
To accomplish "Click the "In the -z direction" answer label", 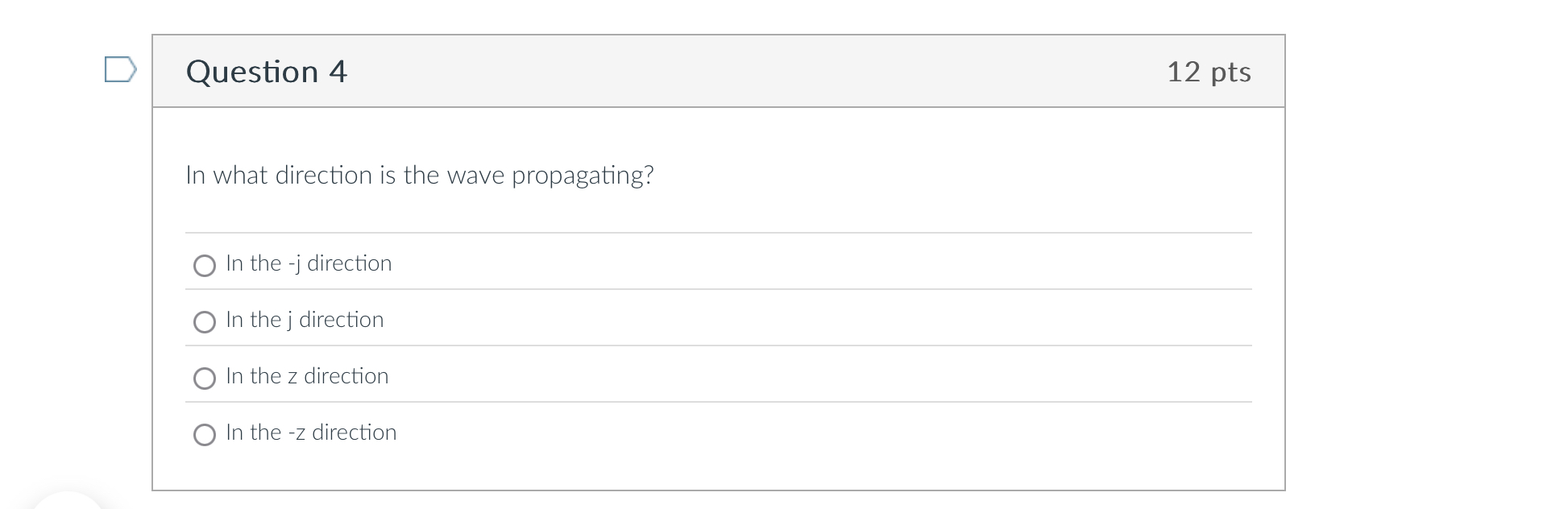I will pos(311,432).
